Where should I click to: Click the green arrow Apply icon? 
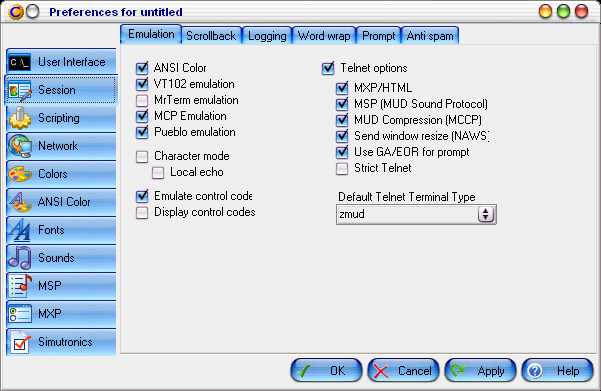tap(458, 370)
